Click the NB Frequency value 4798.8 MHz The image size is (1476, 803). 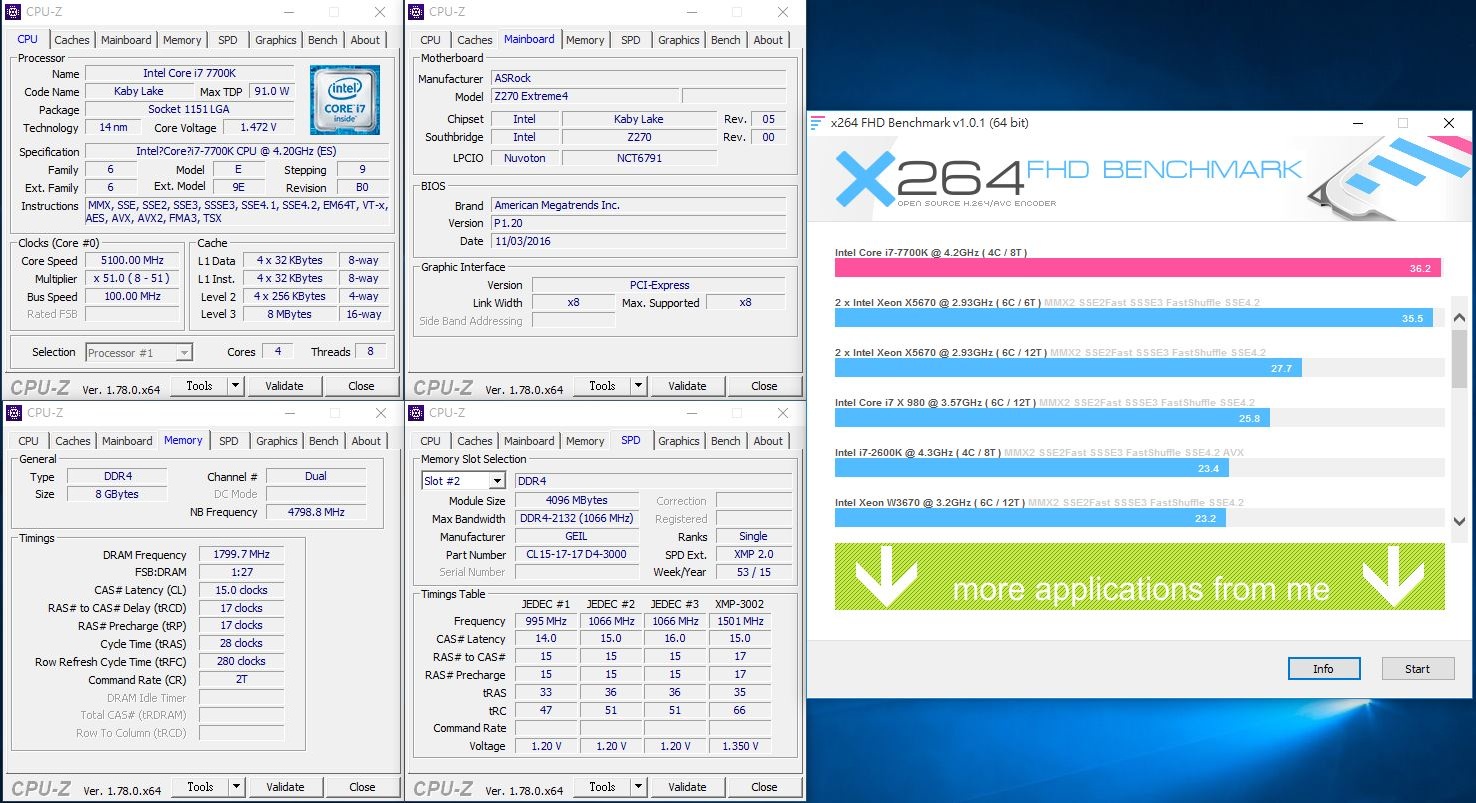point(316,512)
